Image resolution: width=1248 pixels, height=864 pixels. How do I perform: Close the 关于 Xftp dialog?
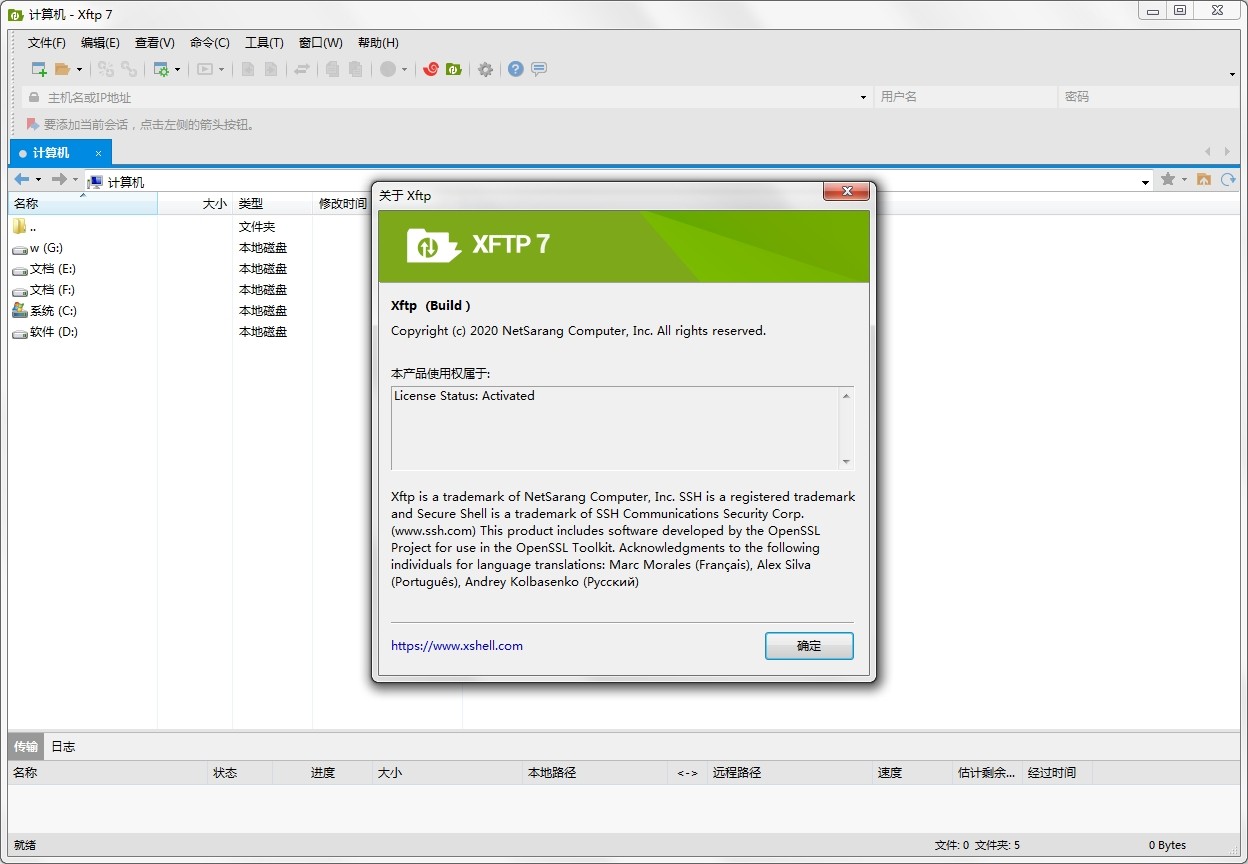click(846, 192)
